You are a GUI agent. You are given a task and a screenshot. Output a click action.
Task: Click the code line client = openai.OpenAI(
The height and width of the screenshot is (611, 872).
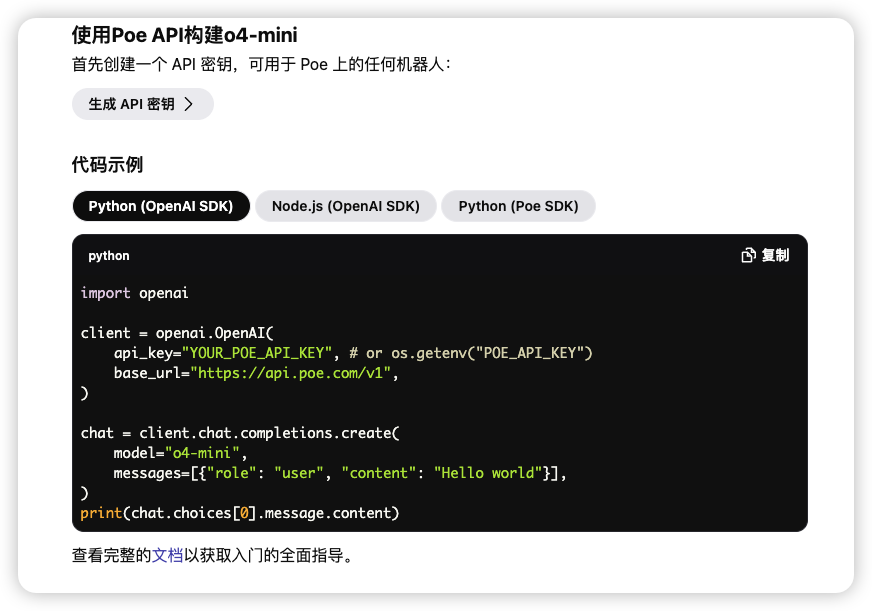(177, 333)
